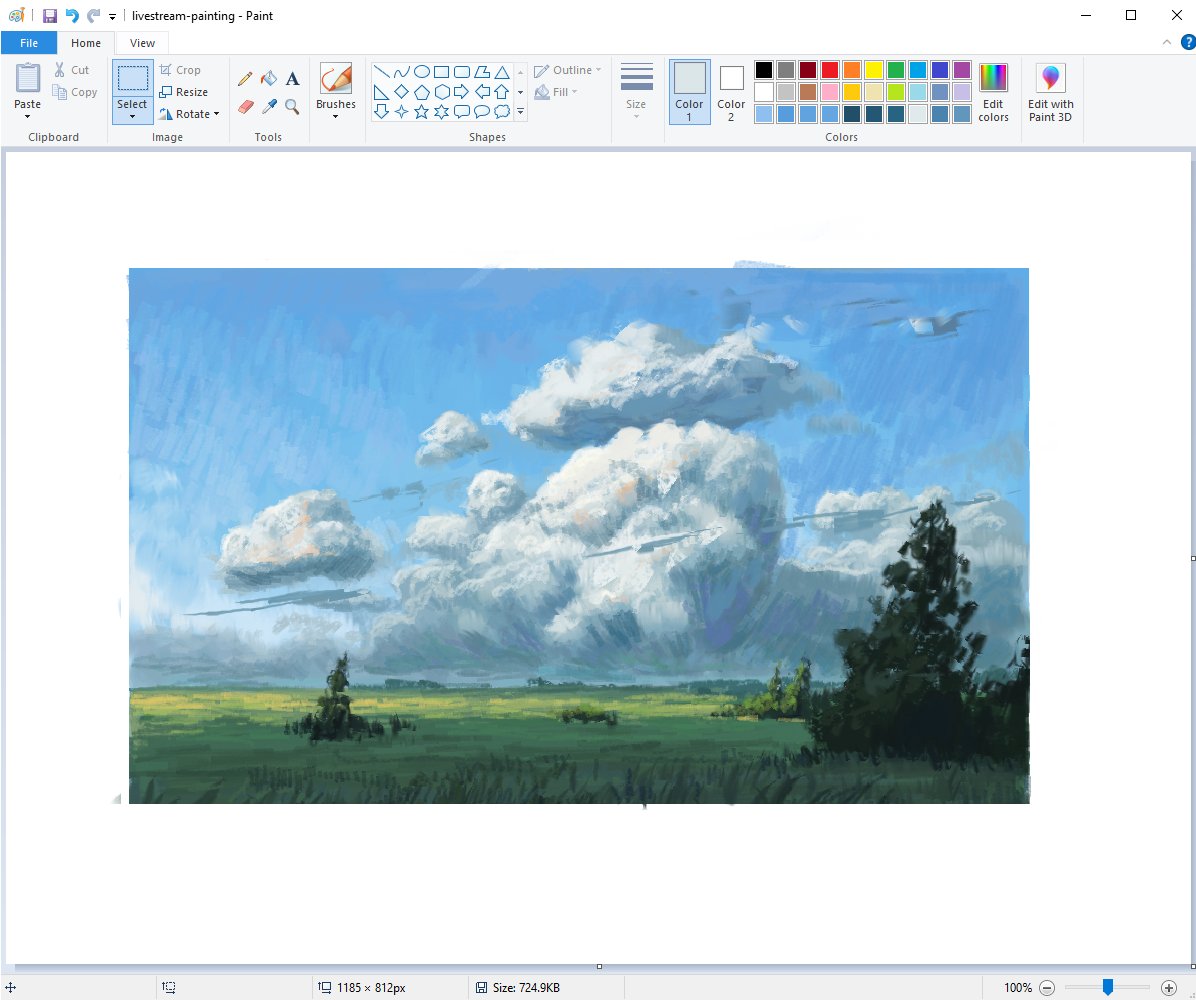Viewport: 1196px width, 1000px height.
Task: Expand the Paste dropdown arrow
Action: pyautogui.click(x=27, y=117)
